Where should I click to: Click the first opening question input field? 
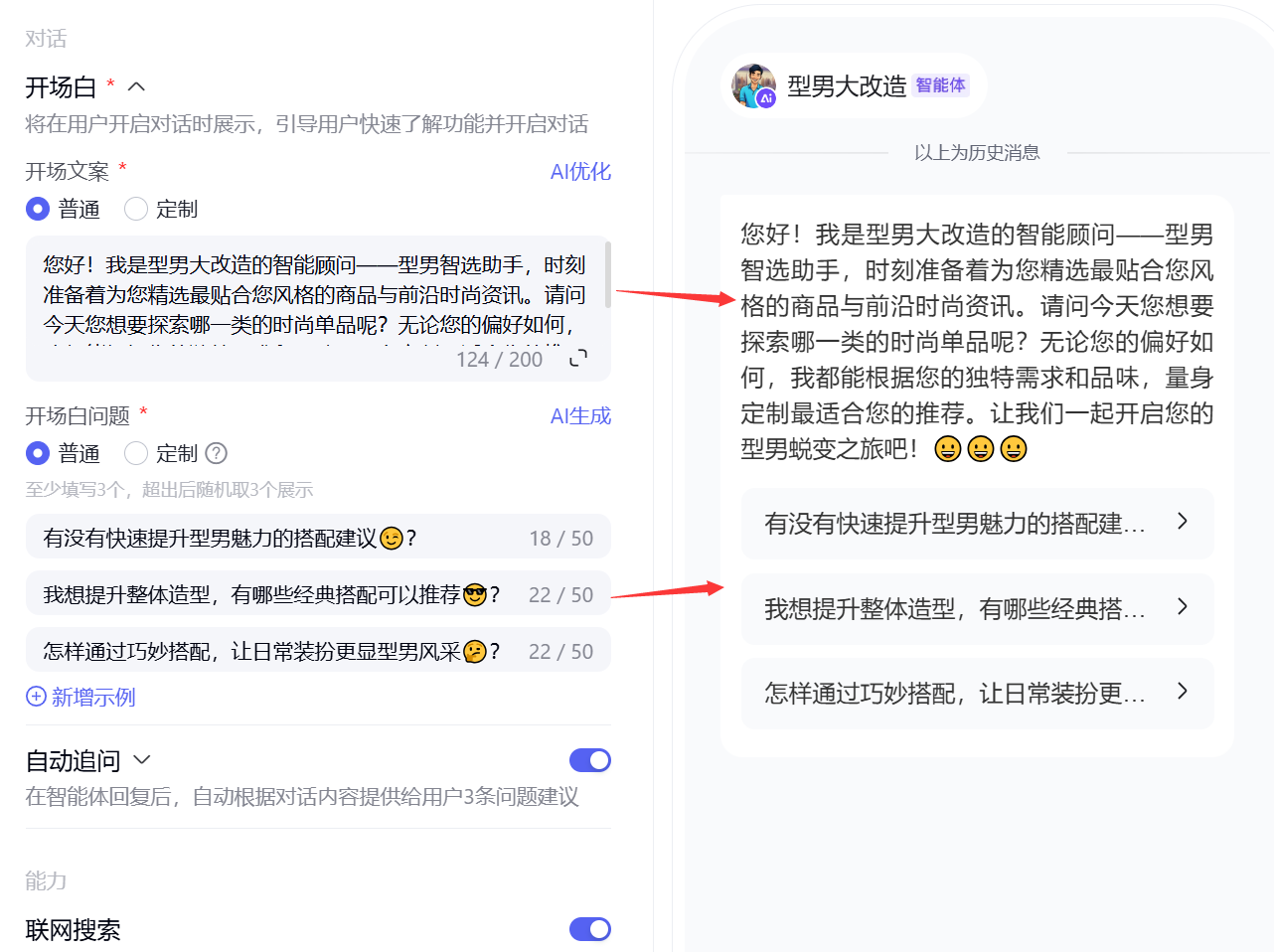[x=318, y=538]
